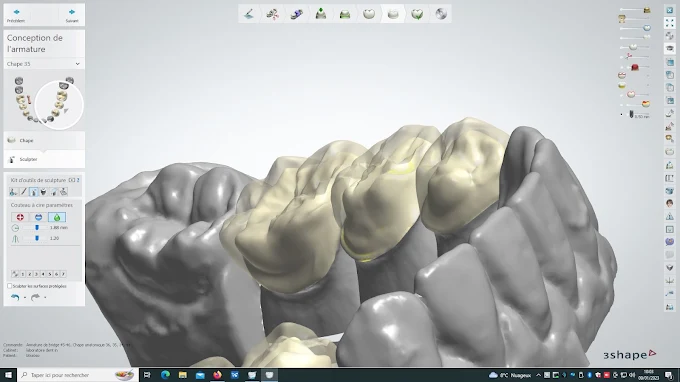This screenshot has height=382, width=680.
Task: Open the insertion direction workflow step
Action: [297, 14]
